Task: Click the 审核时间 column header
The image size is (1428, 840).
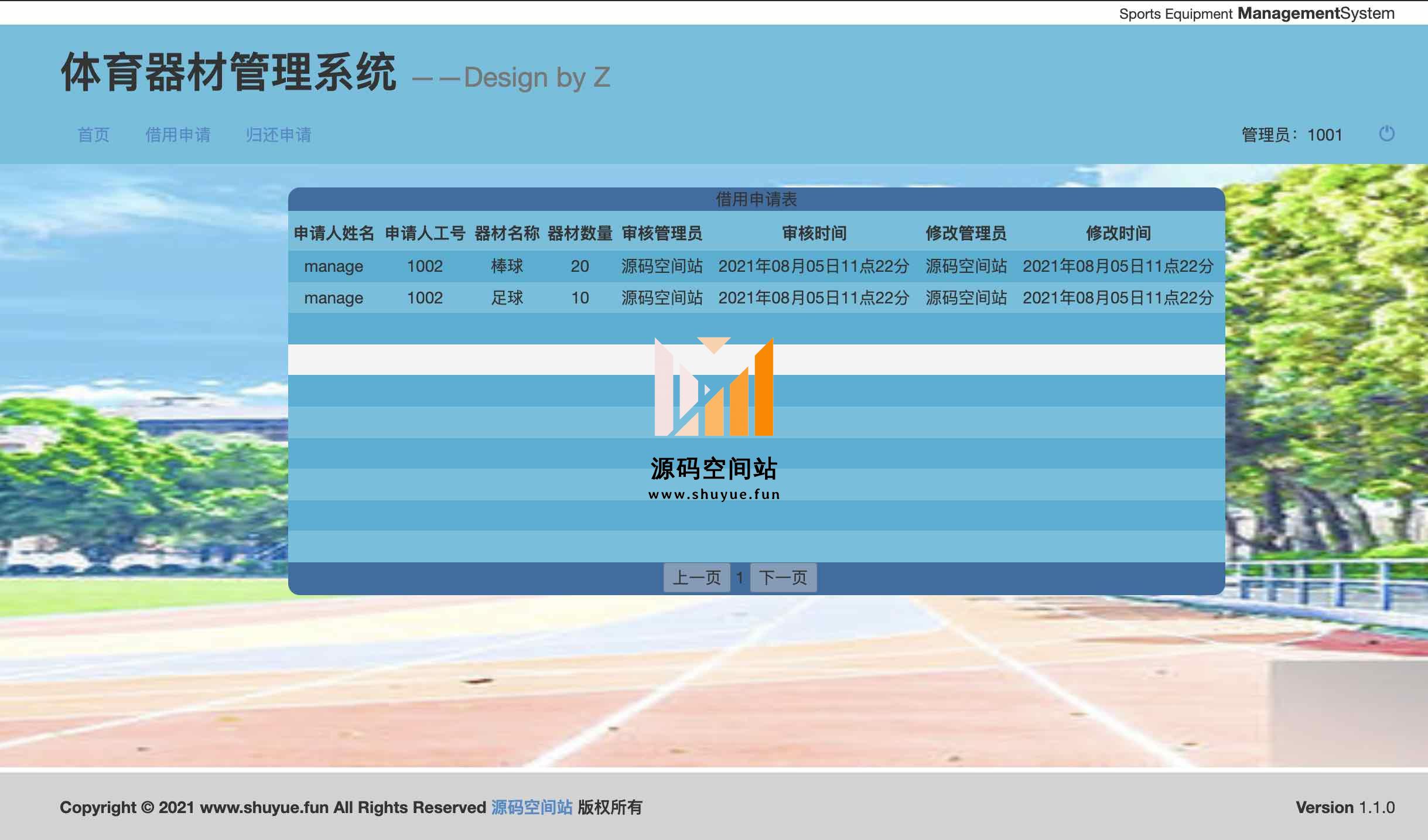Action: [x=814, y=233]
